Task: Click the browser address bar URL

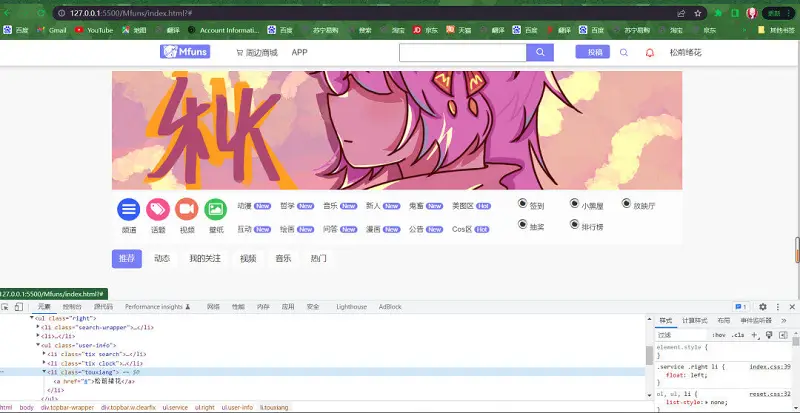Action: pyautogui.click(x=131, y=13)
